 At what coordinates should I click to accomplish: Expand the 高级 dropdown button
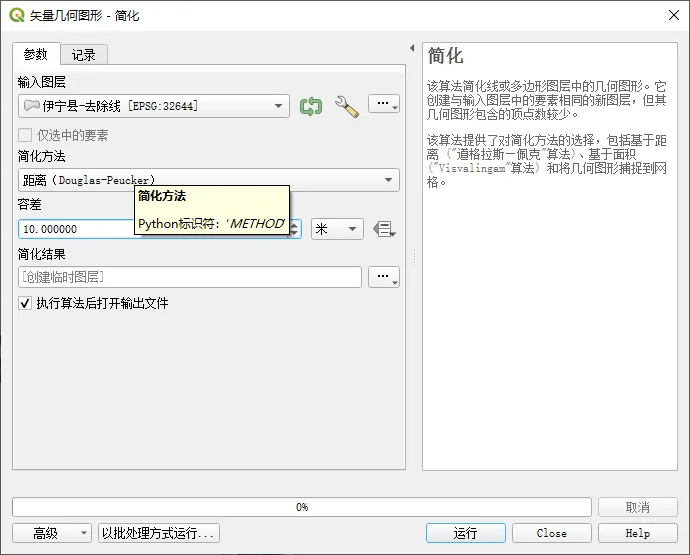[x=51, y=533]
